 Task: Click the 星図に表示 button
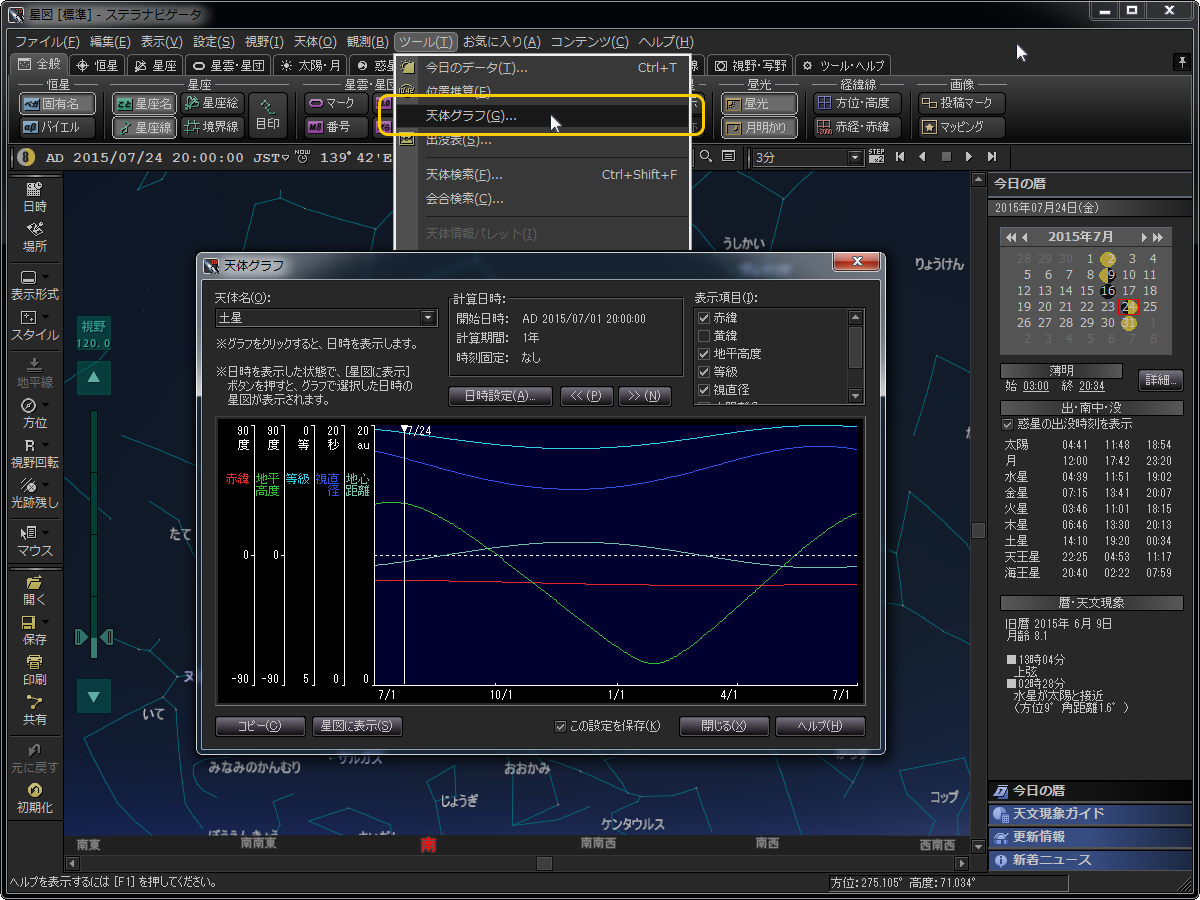tap(357, 726)
